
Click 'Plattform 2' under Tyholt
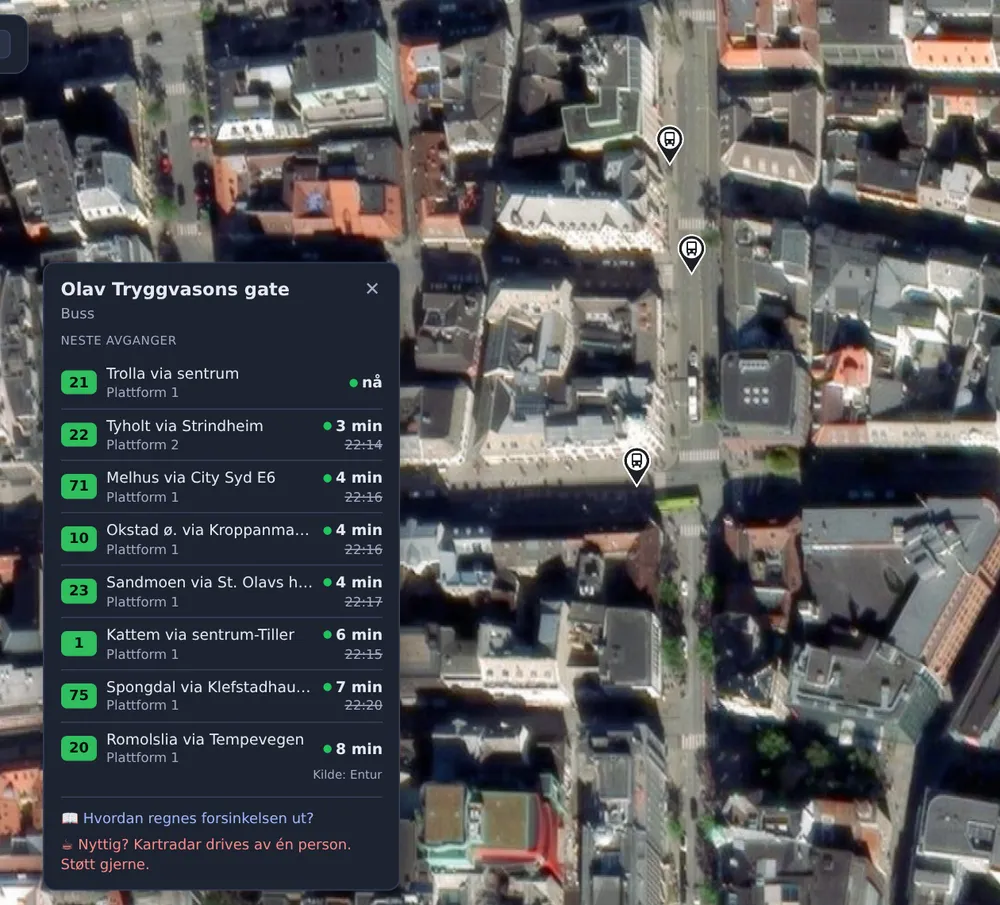coord(142,445)
